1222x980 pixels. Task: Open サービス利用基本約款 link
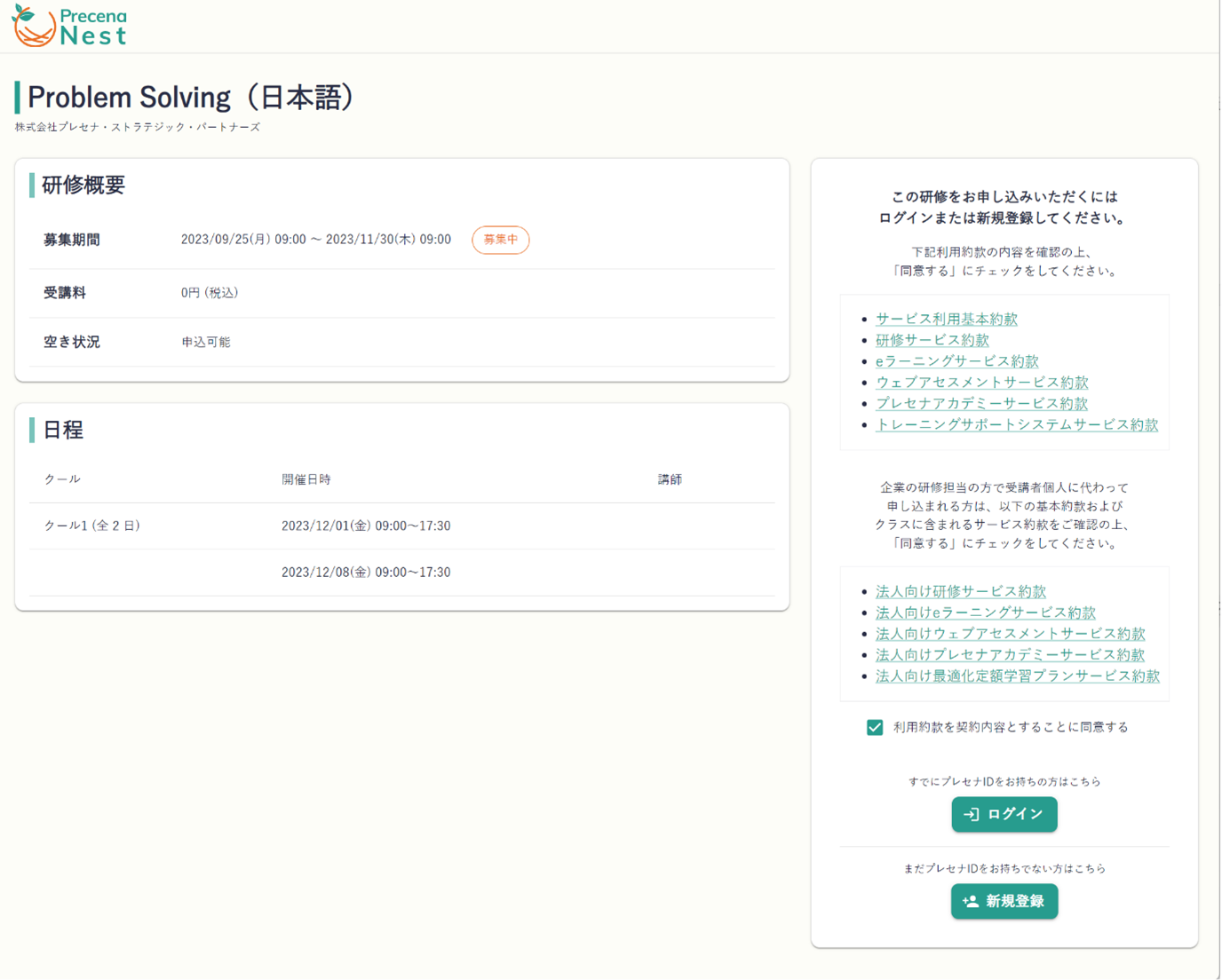click(947, 319)
